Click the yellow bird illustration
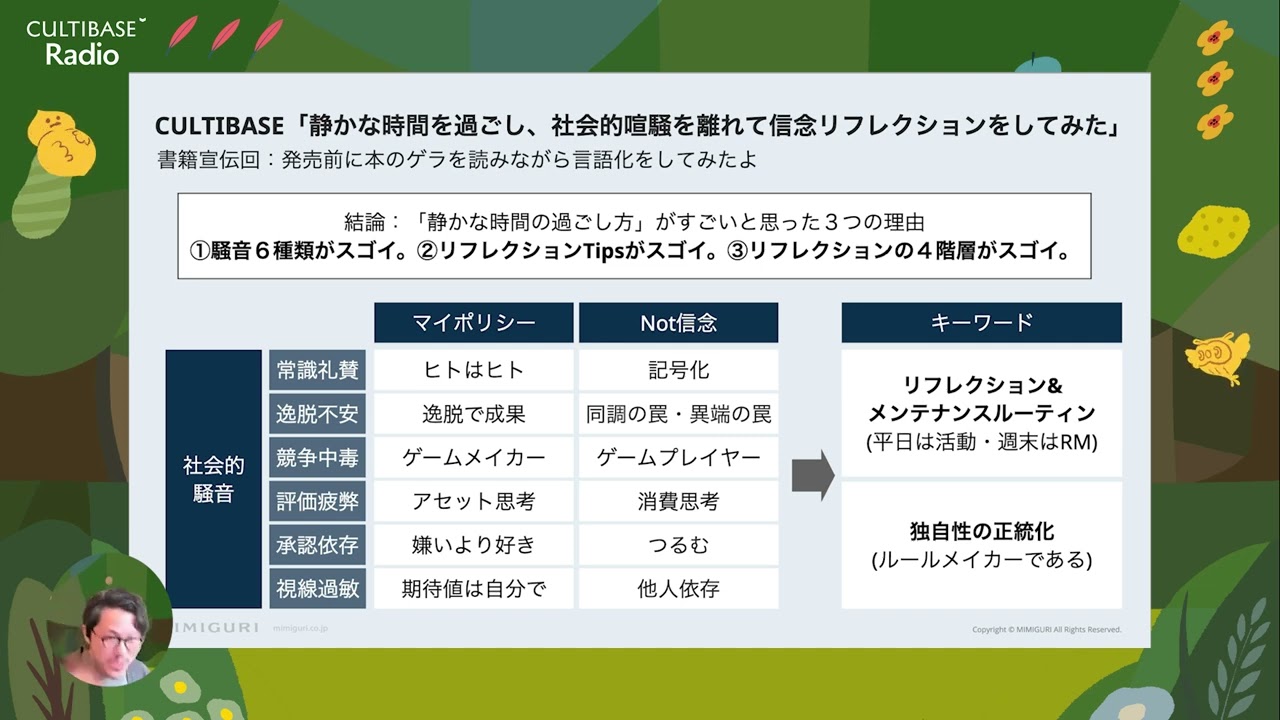This screenshot has width=1280, height=720. tap(1217, 357)
